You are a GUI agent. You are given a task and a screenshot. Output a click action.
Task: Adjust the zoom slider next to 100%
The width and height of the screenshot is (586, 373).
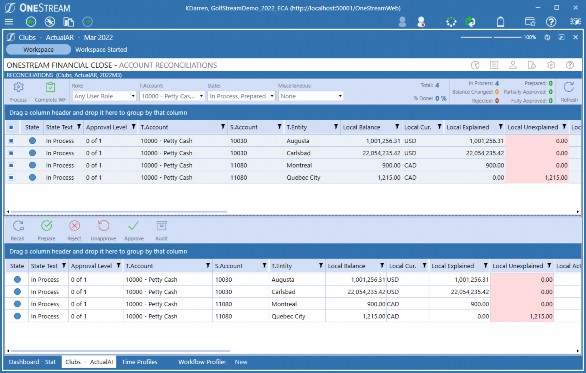point(491,37)
